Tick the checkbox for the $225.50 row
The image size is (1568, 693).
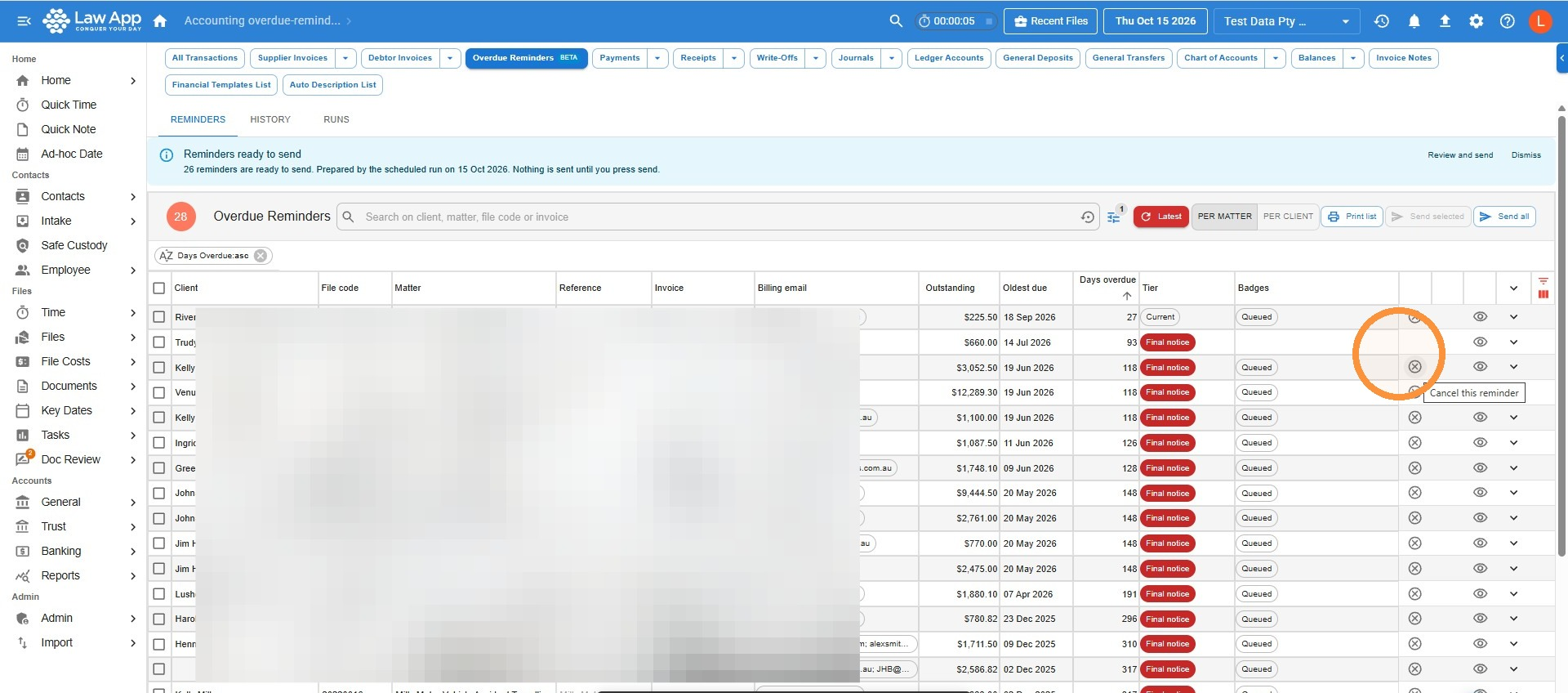point(159,317)
